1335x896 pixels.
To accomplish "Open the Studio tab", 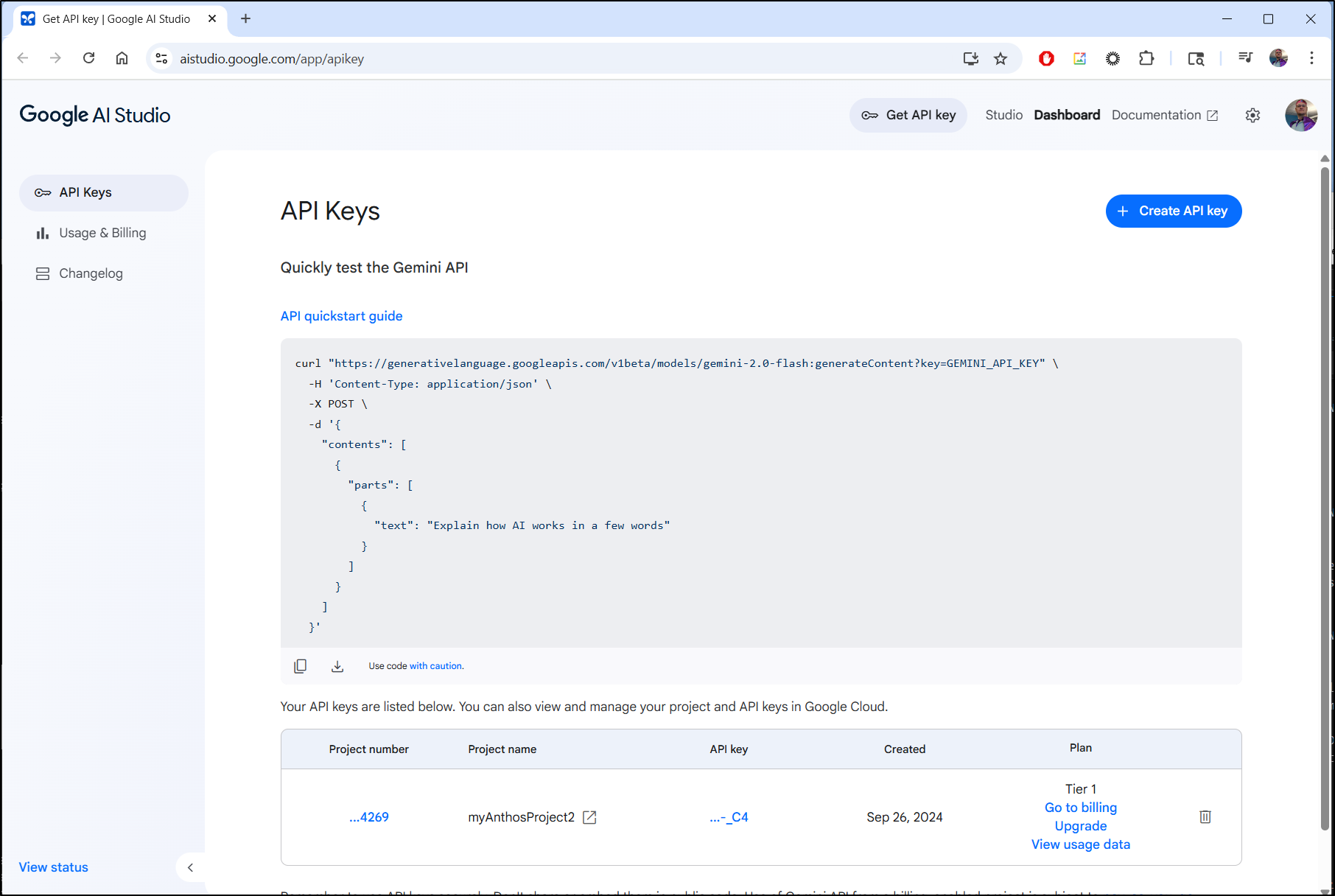I will (1003, 115).
